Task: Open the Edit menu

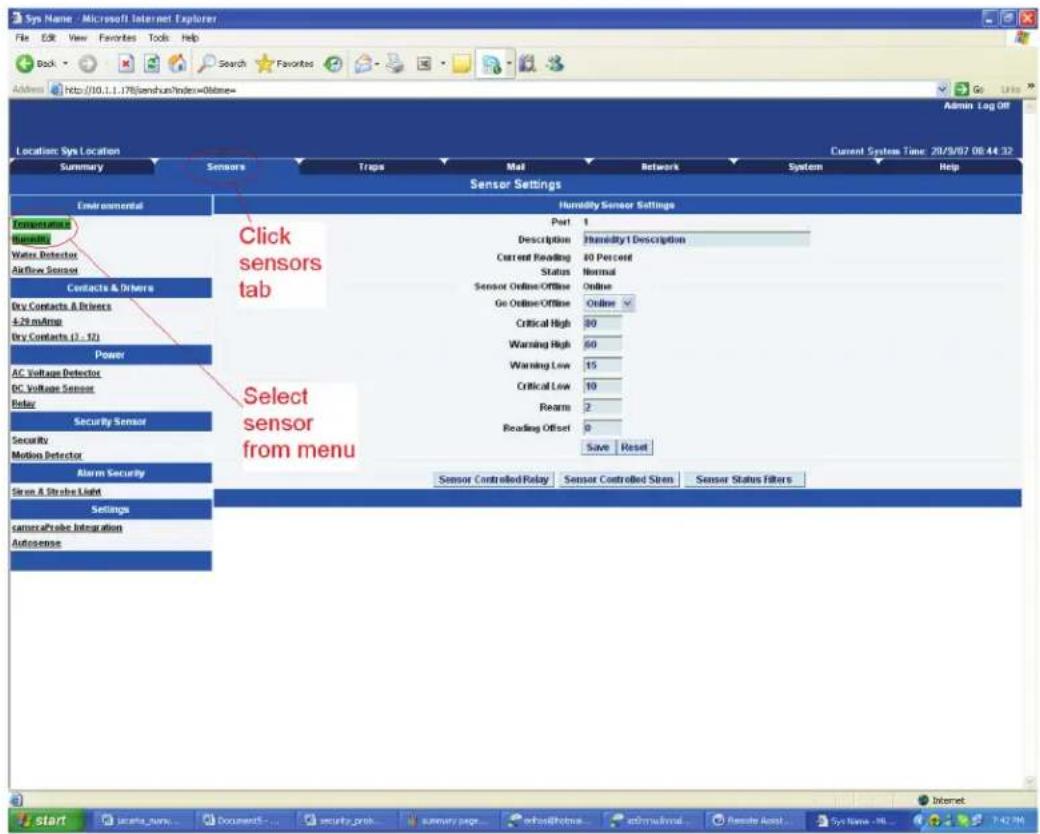Action: point(48,38)
